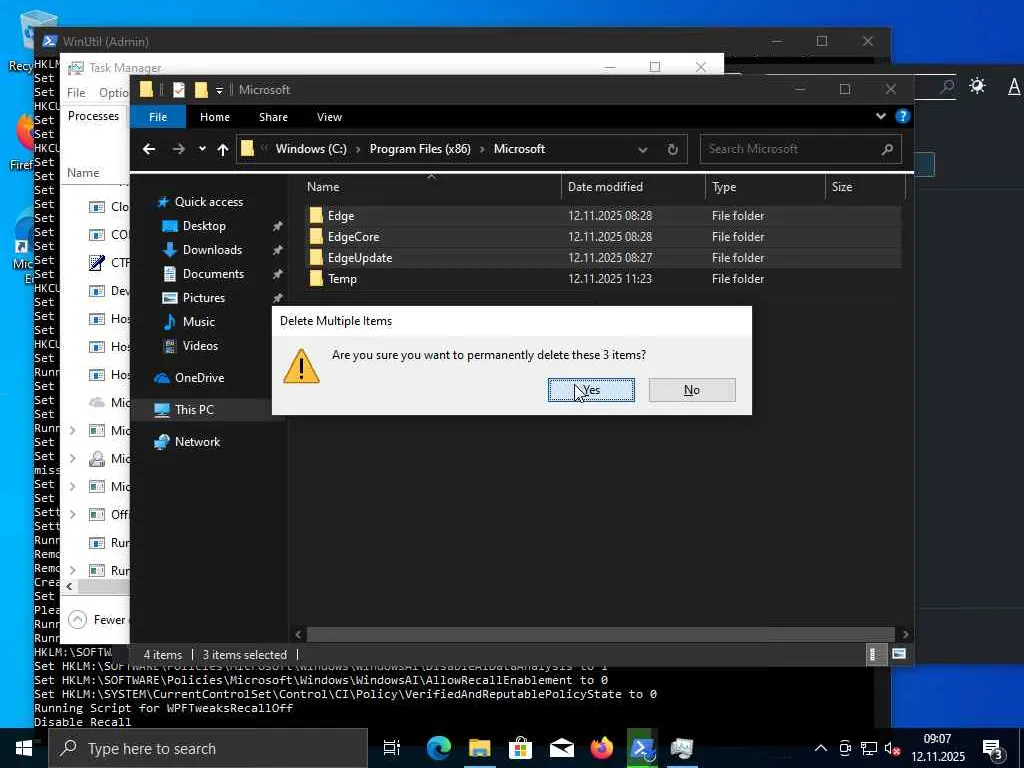Open the notification center icon
Viewport: 1024px width, 768px height.
(x=993, y=750)
